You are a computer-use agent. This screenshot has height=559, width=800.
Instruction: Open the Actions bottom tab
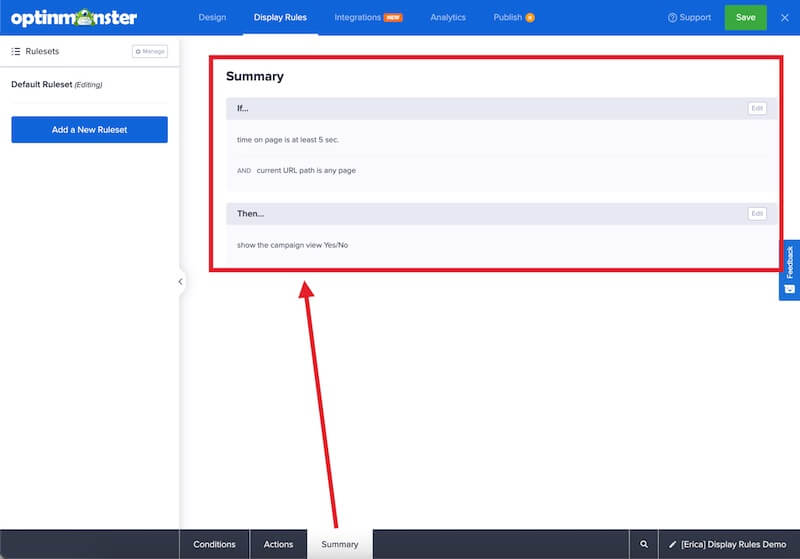pyautogui.click(x=278, y=544)
